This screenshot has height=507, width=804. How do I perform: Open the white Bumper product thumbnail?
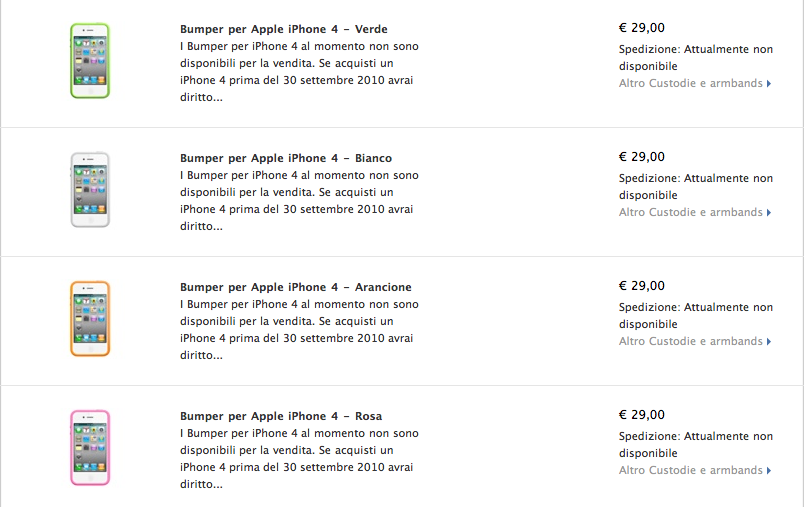[x=90, y=190]
